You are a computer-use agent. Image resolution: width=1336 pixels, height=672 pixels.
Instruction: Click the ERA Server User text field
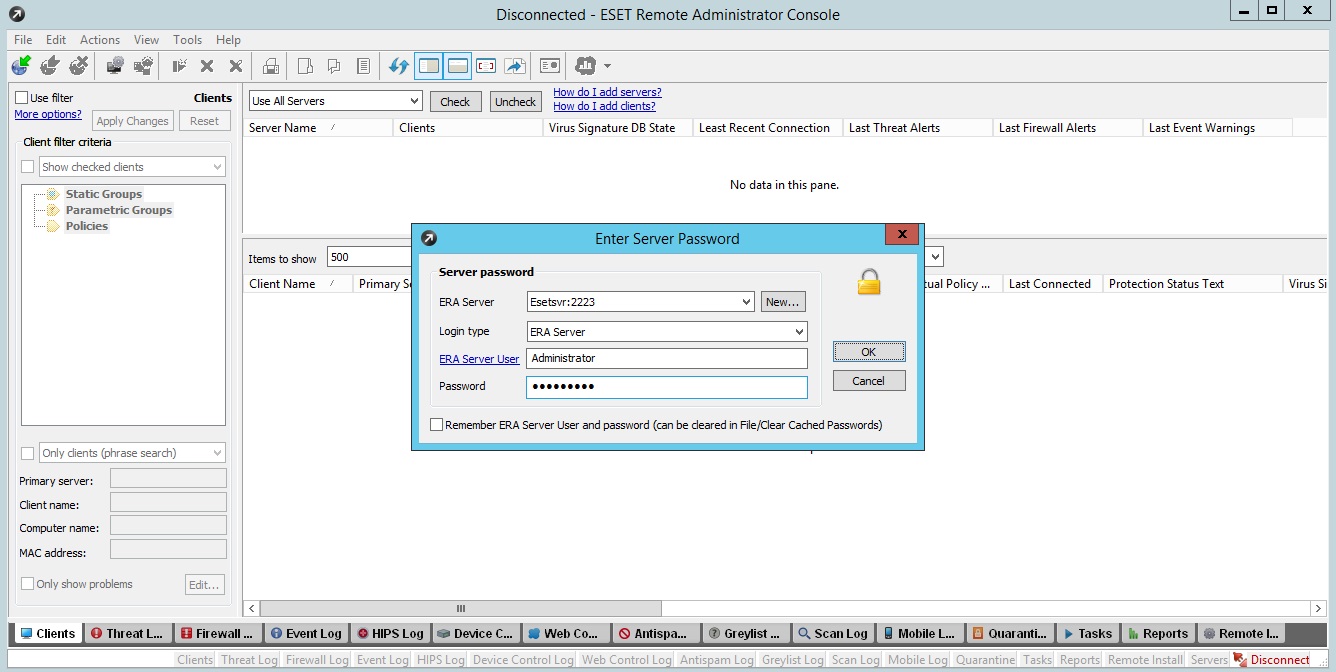pos(667,358)
